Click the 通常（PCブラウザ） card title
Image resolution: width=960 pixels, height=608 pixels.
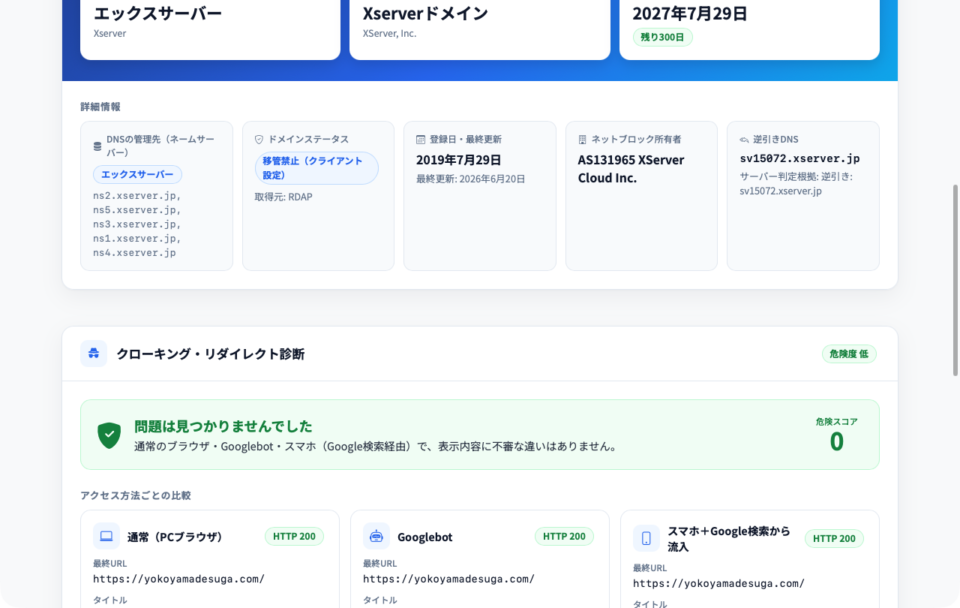[x=174, y=537]
